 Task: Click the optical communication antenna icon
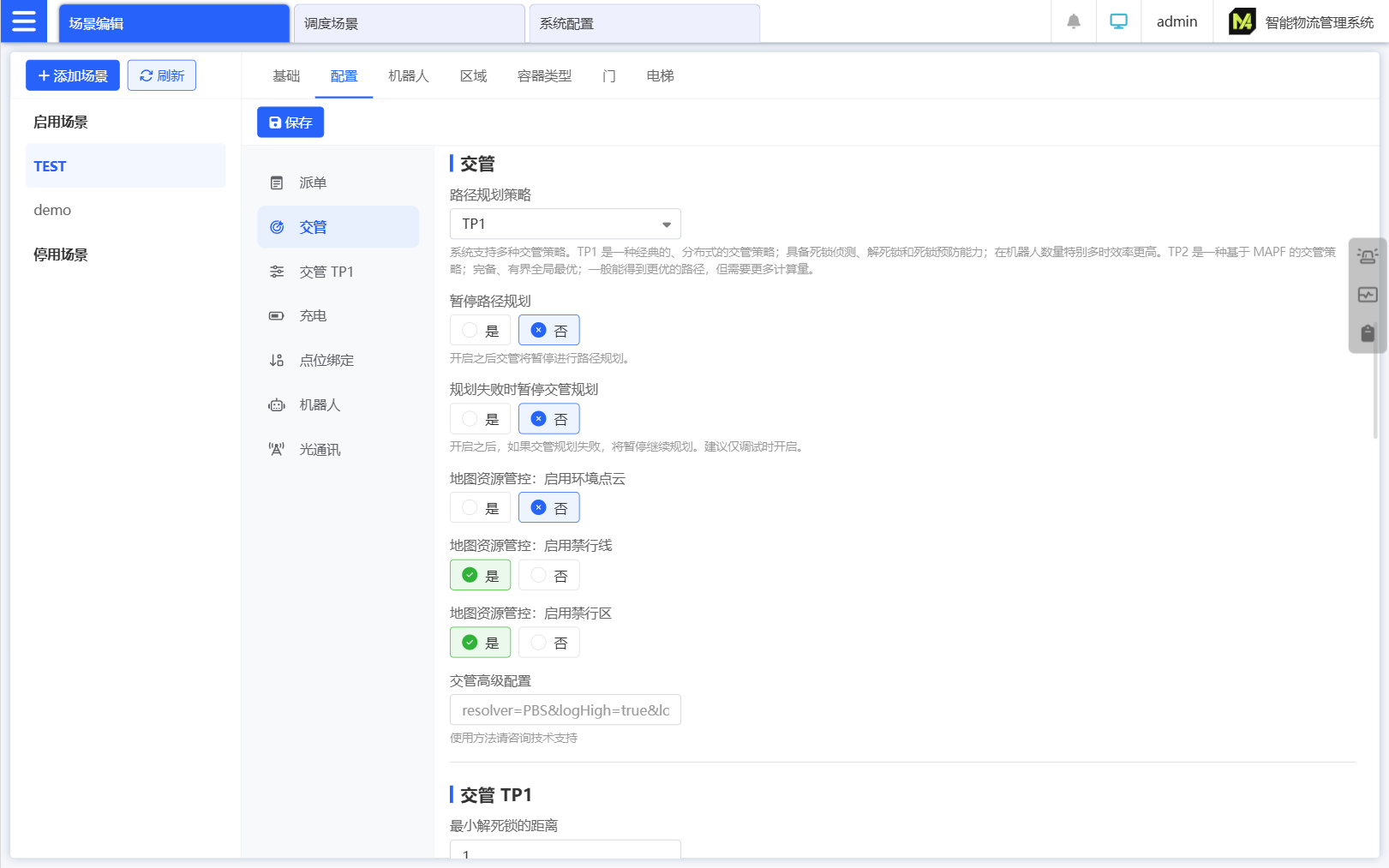pos(277,450)
